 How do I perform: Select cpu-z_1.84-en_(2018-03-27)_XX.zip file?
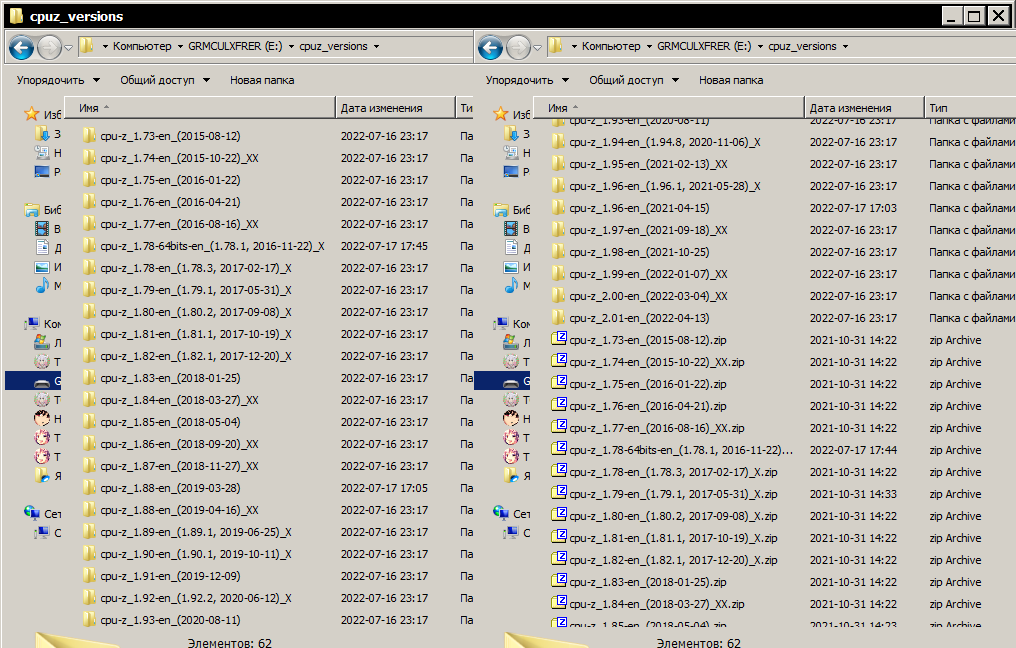(657, 604)
